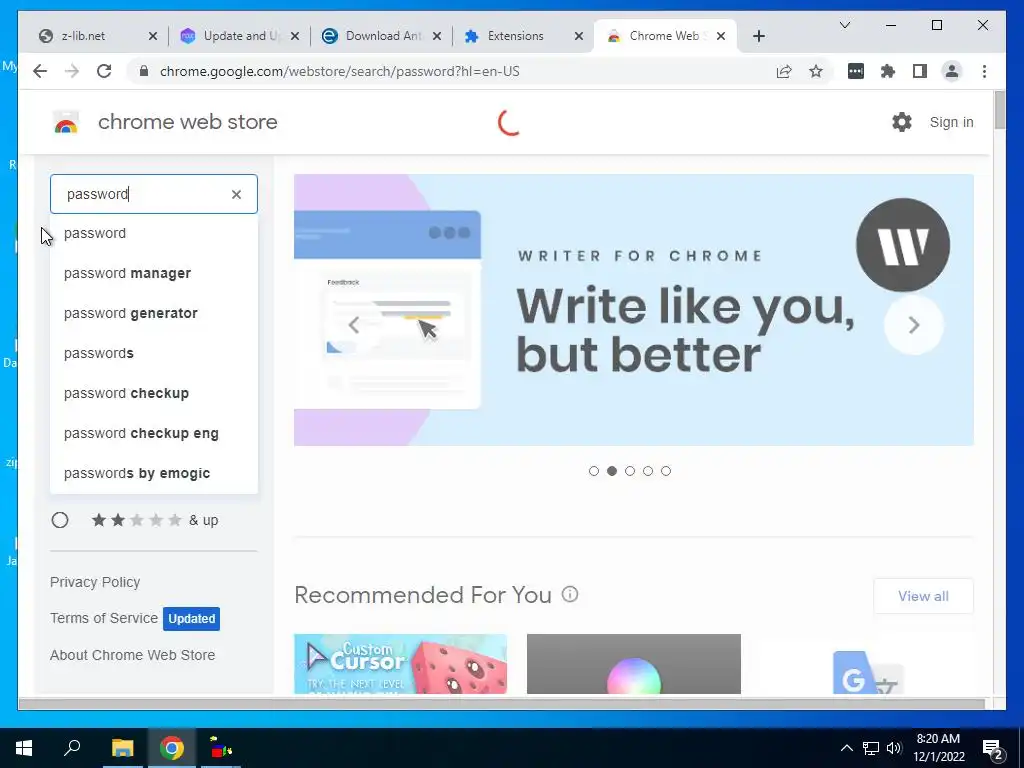Select the 2 stars & up rating filter
The width and height of the screenshot is (1024, 768).
point(60,520)
